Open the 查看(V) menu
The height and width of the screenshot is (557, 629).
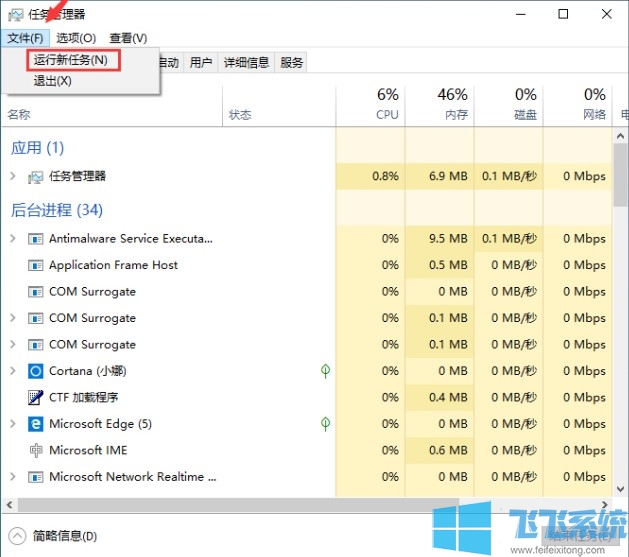128,38
